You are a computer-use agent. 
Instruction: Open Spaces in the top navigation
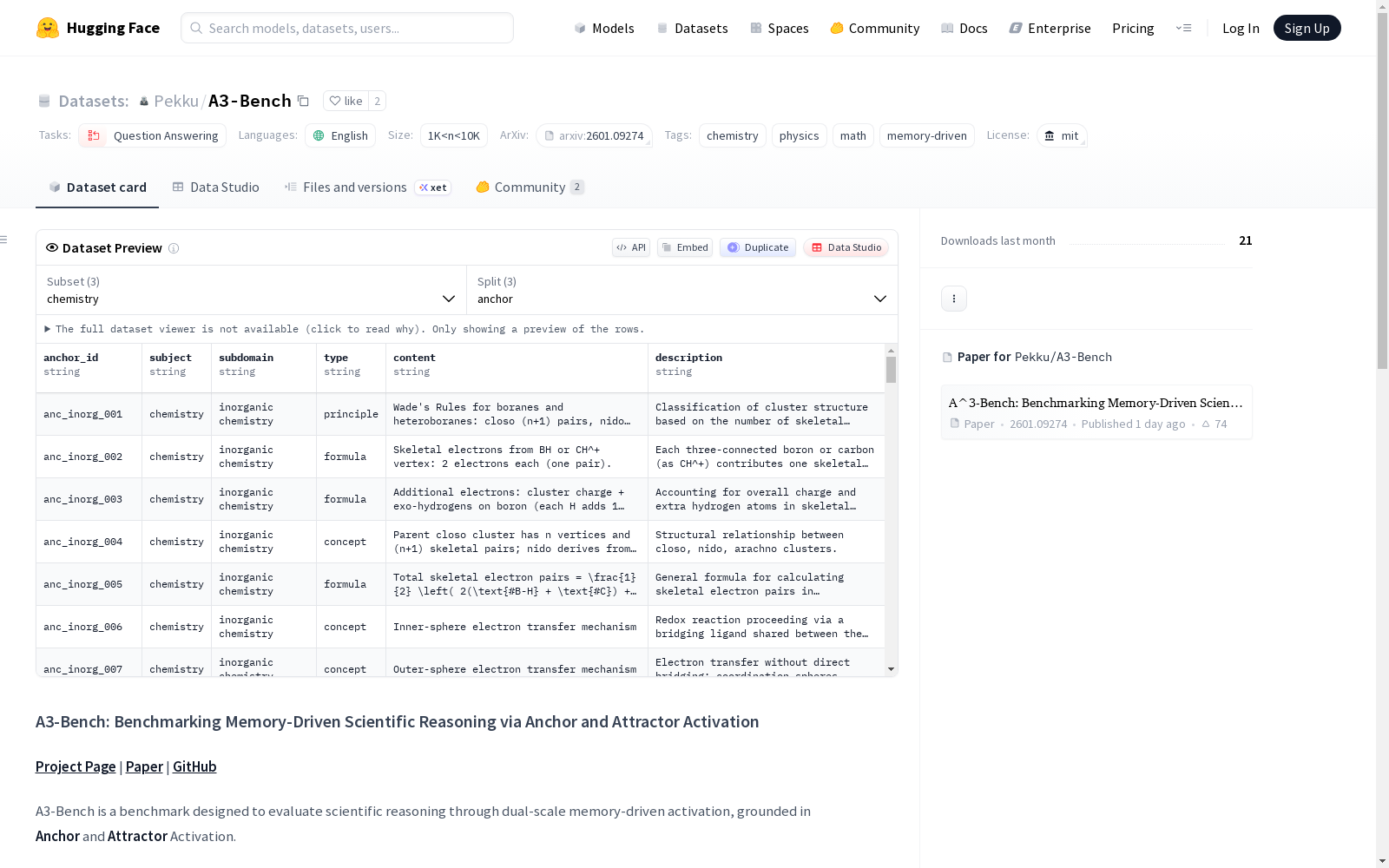click(780, 28)
